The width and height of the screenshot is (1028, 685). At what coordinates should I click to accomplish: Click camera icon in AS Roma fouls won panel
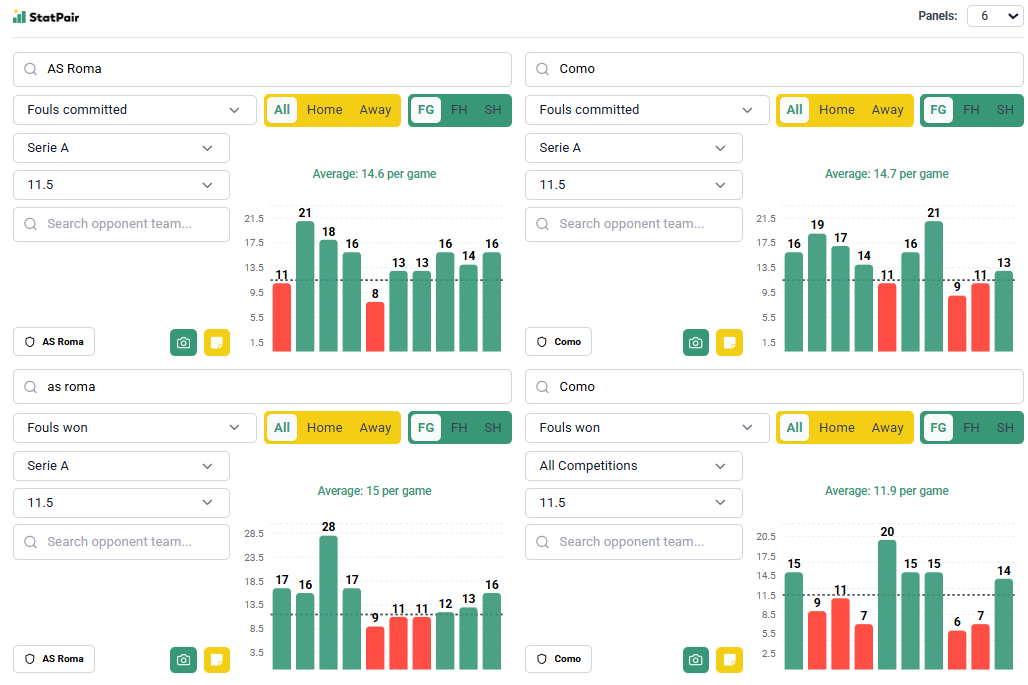(183, 660)
